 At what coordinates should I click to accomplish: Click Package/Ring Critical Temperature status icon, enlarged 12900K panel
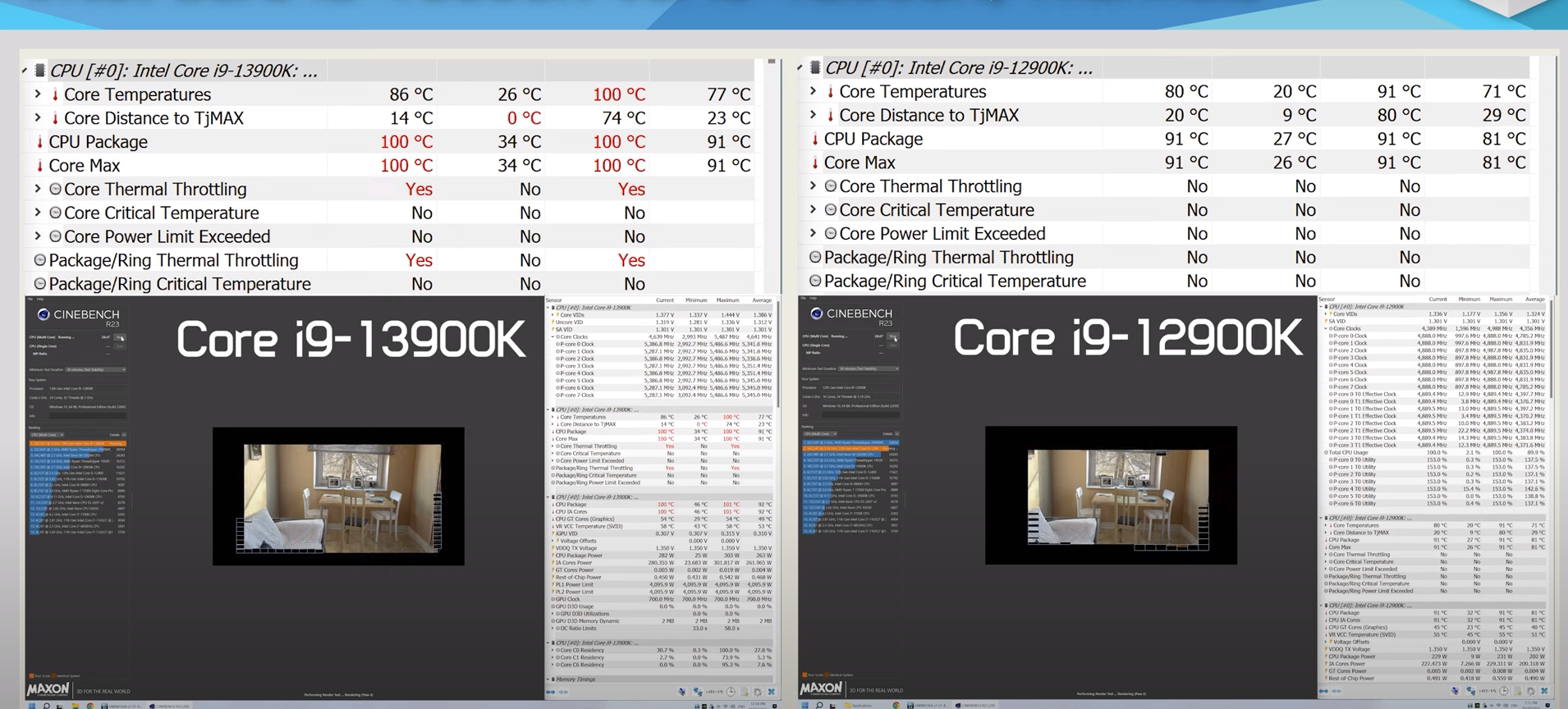tap(815, 281)
